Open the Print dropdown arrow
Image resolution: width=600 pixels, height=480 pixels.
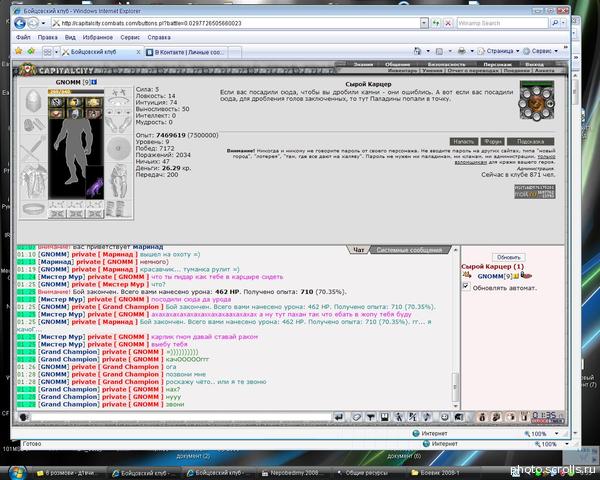(472, 51)
